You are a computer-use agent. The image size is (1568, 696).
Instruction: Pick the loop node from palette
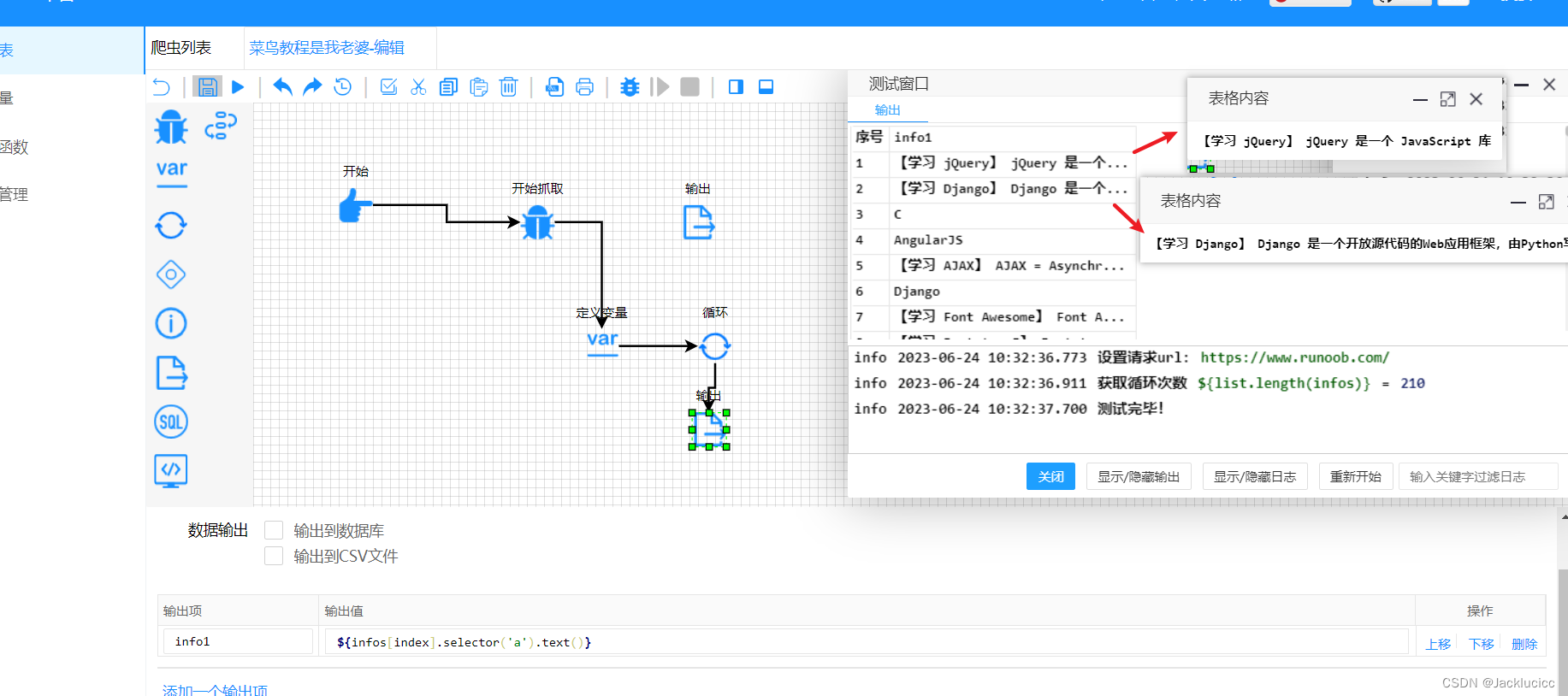[171, 226]
